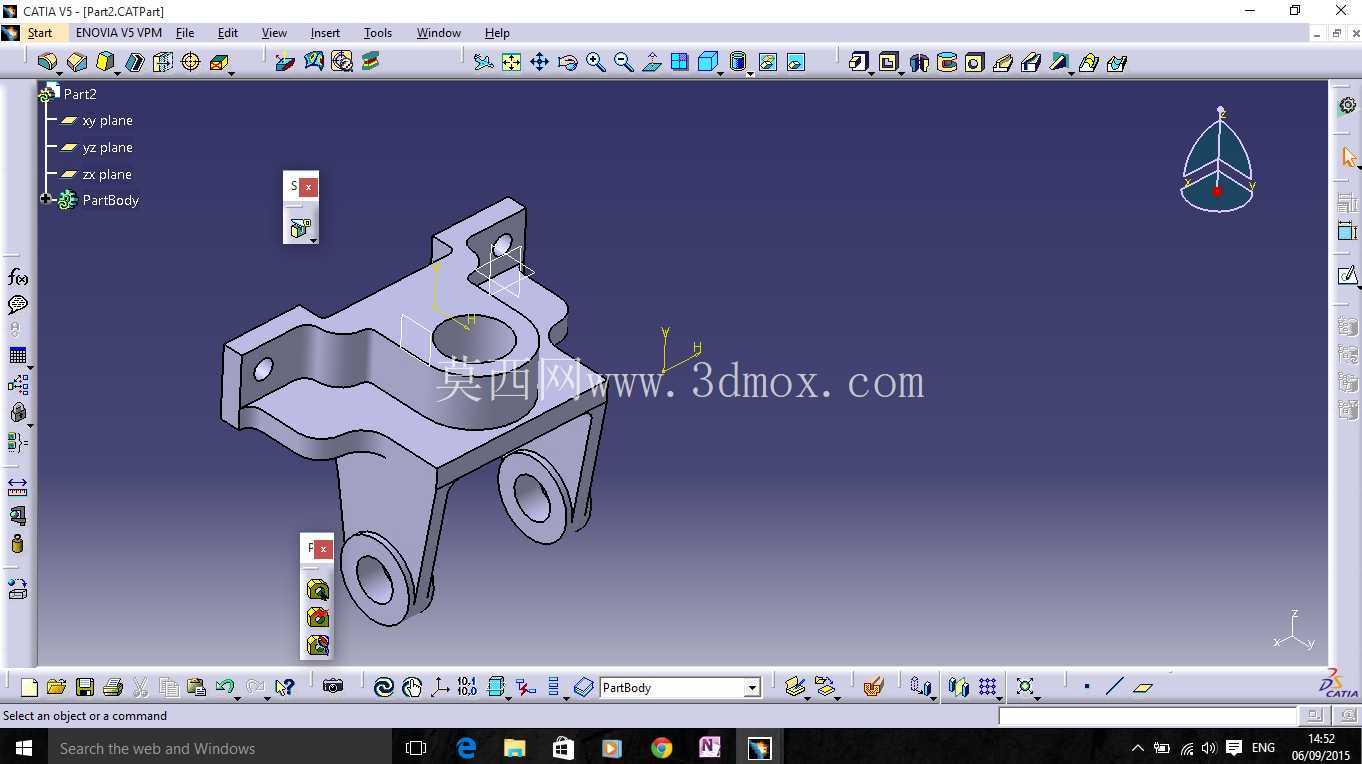1362x764 pixels.
Task: Open the ENOVIA V5 VPM menu
Action: pyautogui.click(x=118, y=33)
